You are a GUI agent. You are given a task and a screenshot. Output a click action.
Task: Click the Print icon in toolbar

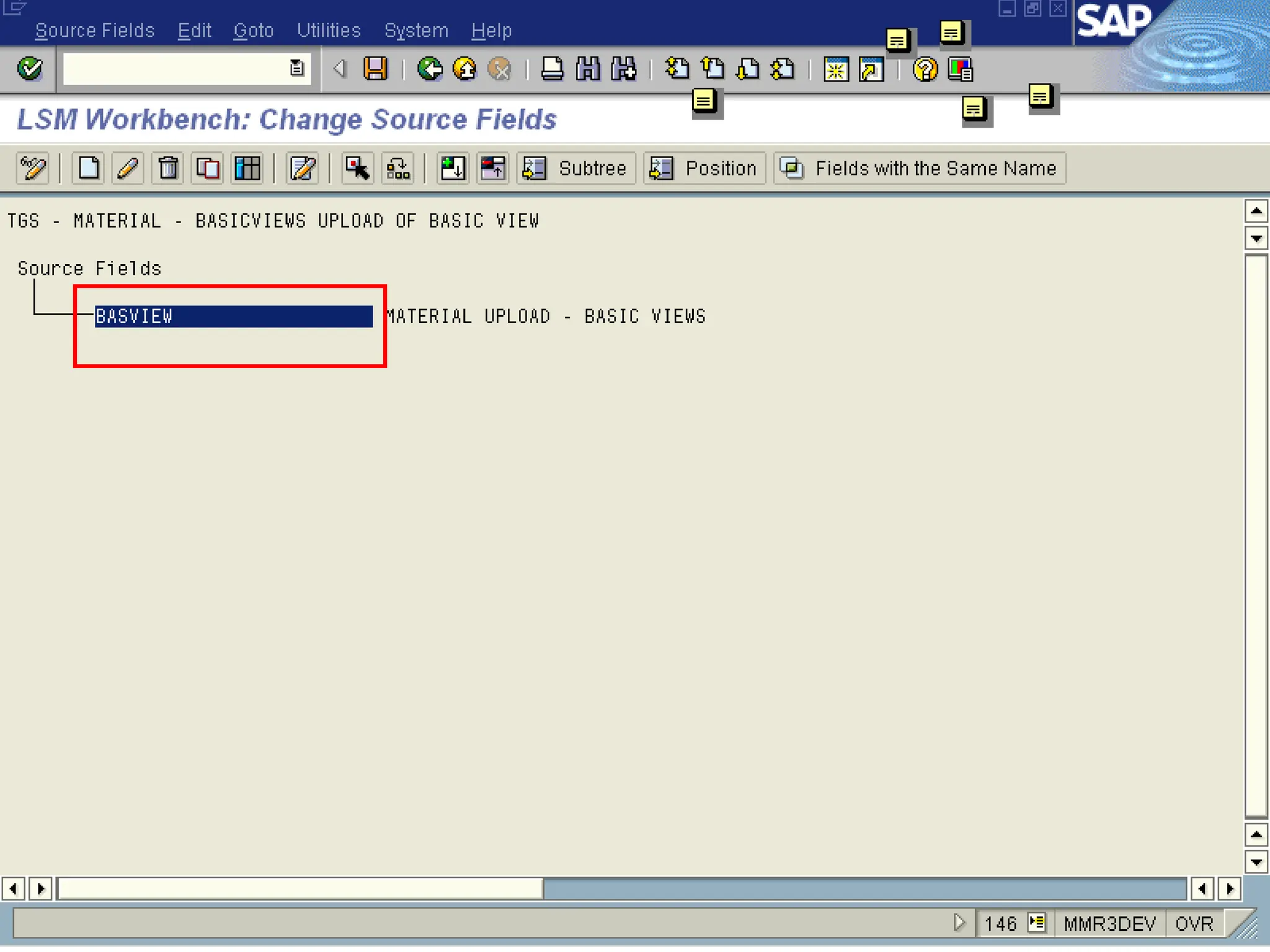coord(552,68)
